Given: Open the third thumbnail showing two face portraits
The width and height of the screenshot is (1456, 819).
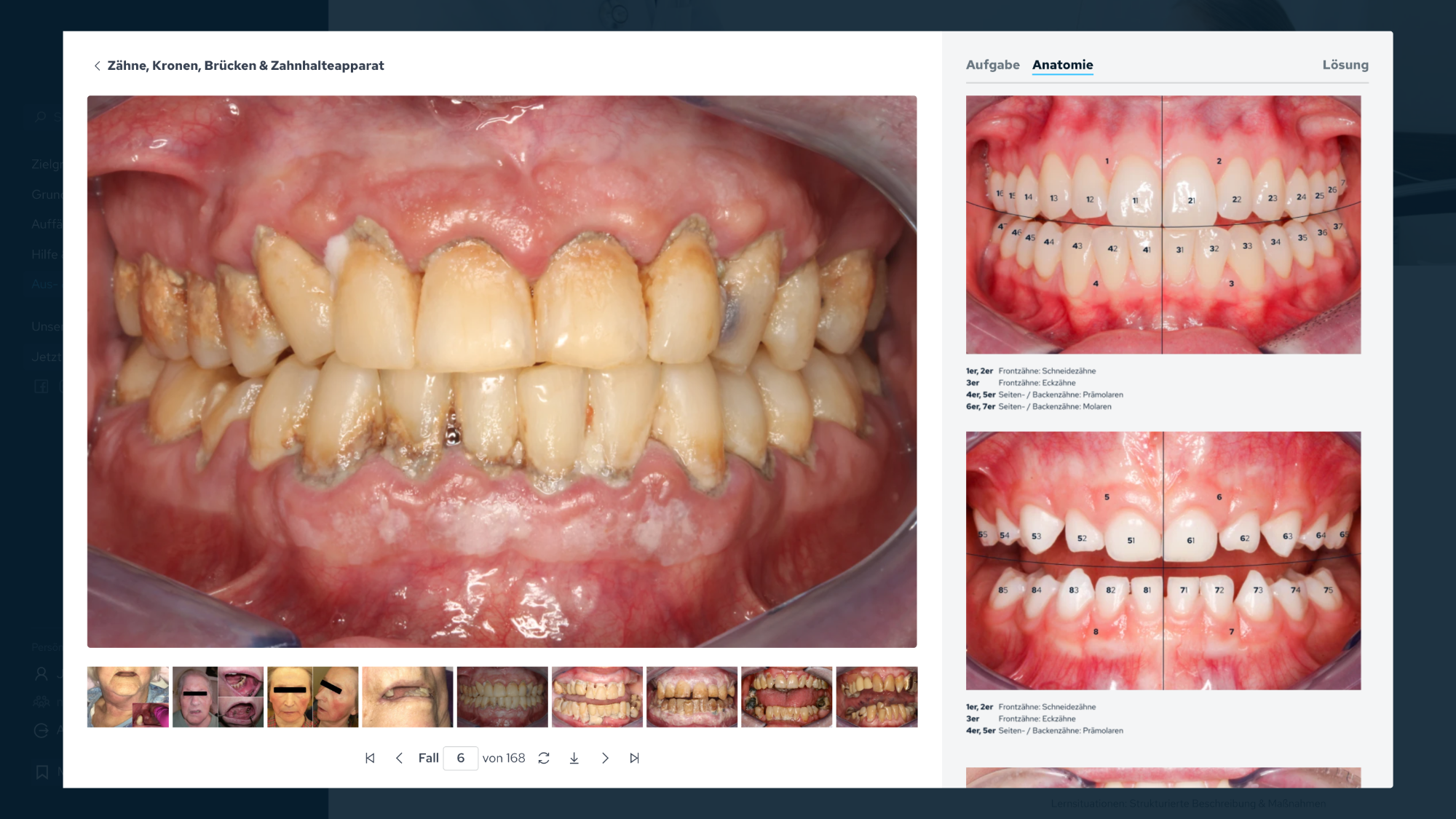Looking at the screenshot, I should [312, 697].
